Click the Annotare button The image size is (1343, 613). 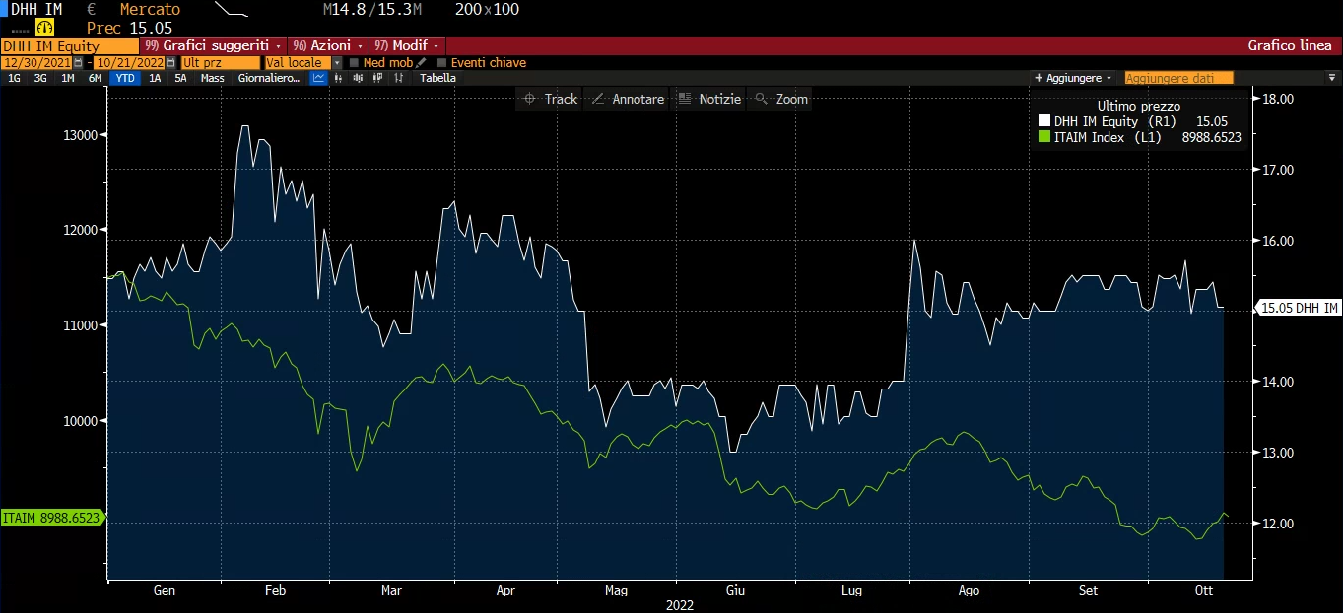point(627,99)
